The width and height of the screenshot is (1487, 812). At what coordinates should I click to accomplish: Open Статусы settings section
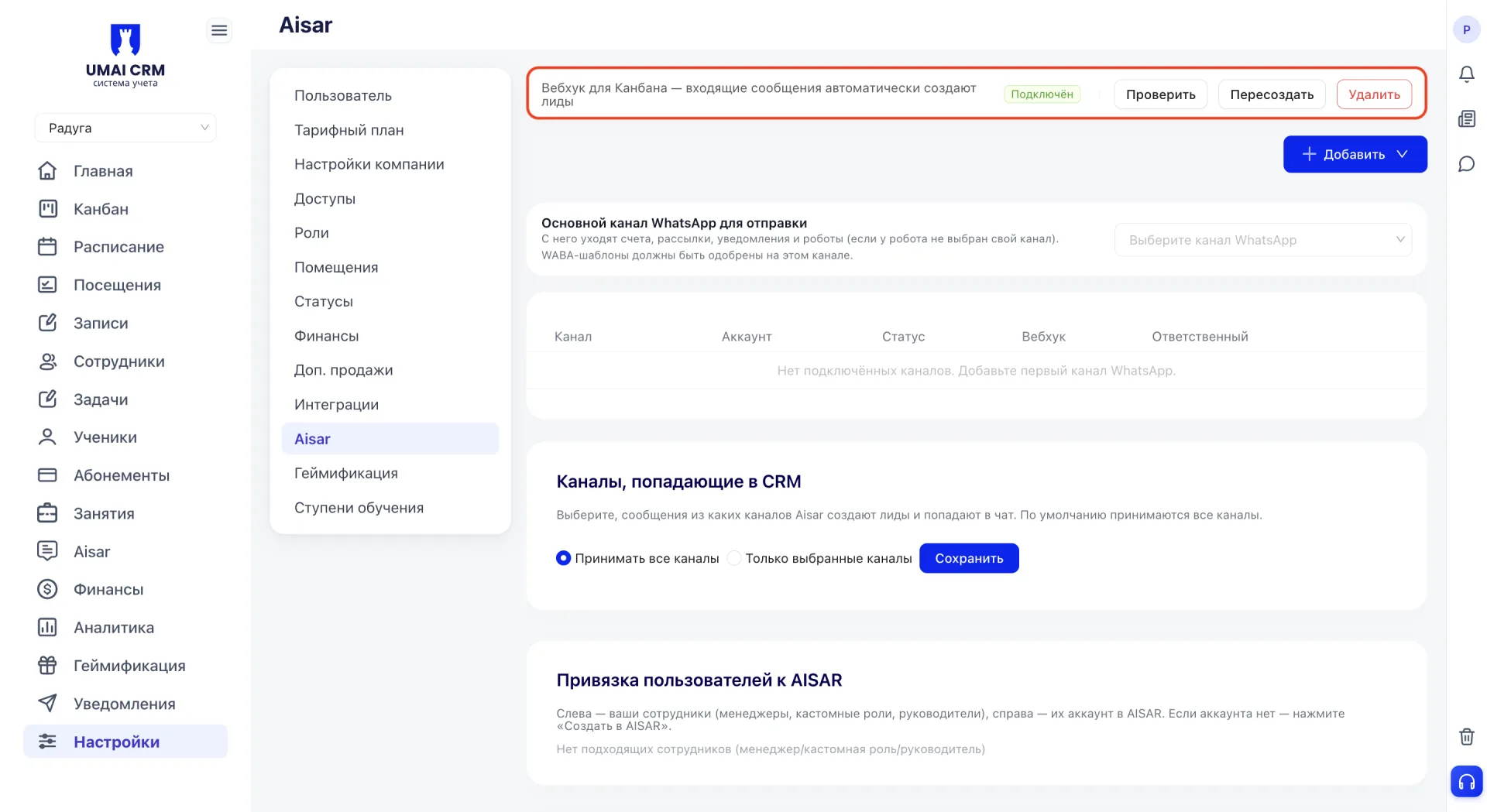click(x=390, y=301)
